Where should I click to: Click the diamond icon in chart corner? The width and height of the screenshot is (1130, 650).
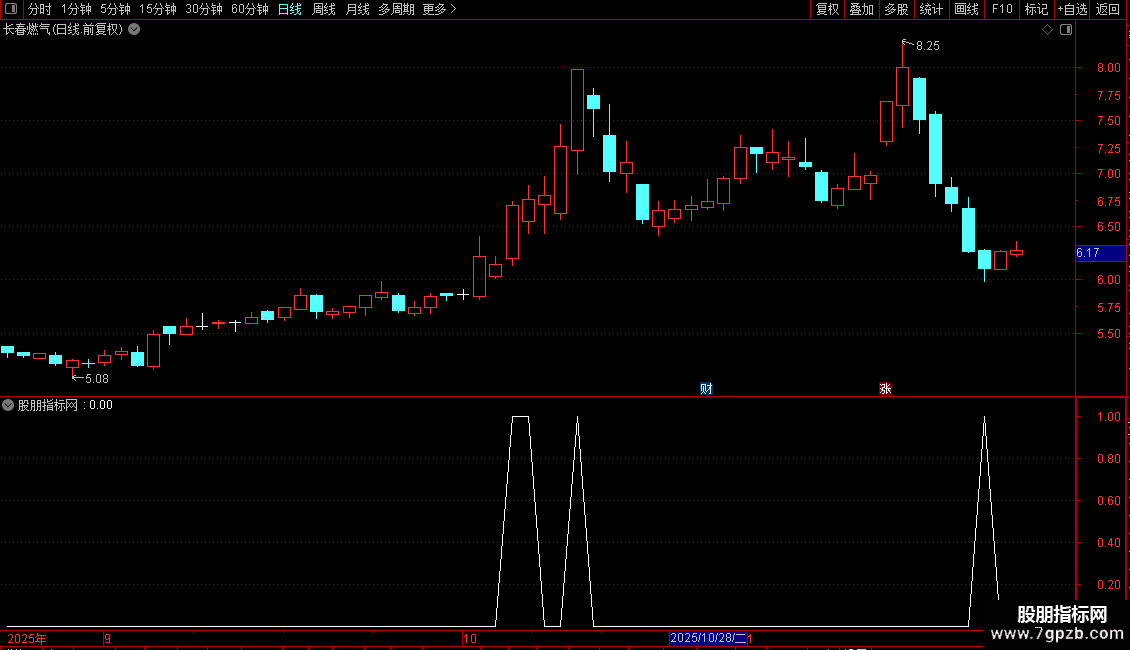(x=1047, y=30)
